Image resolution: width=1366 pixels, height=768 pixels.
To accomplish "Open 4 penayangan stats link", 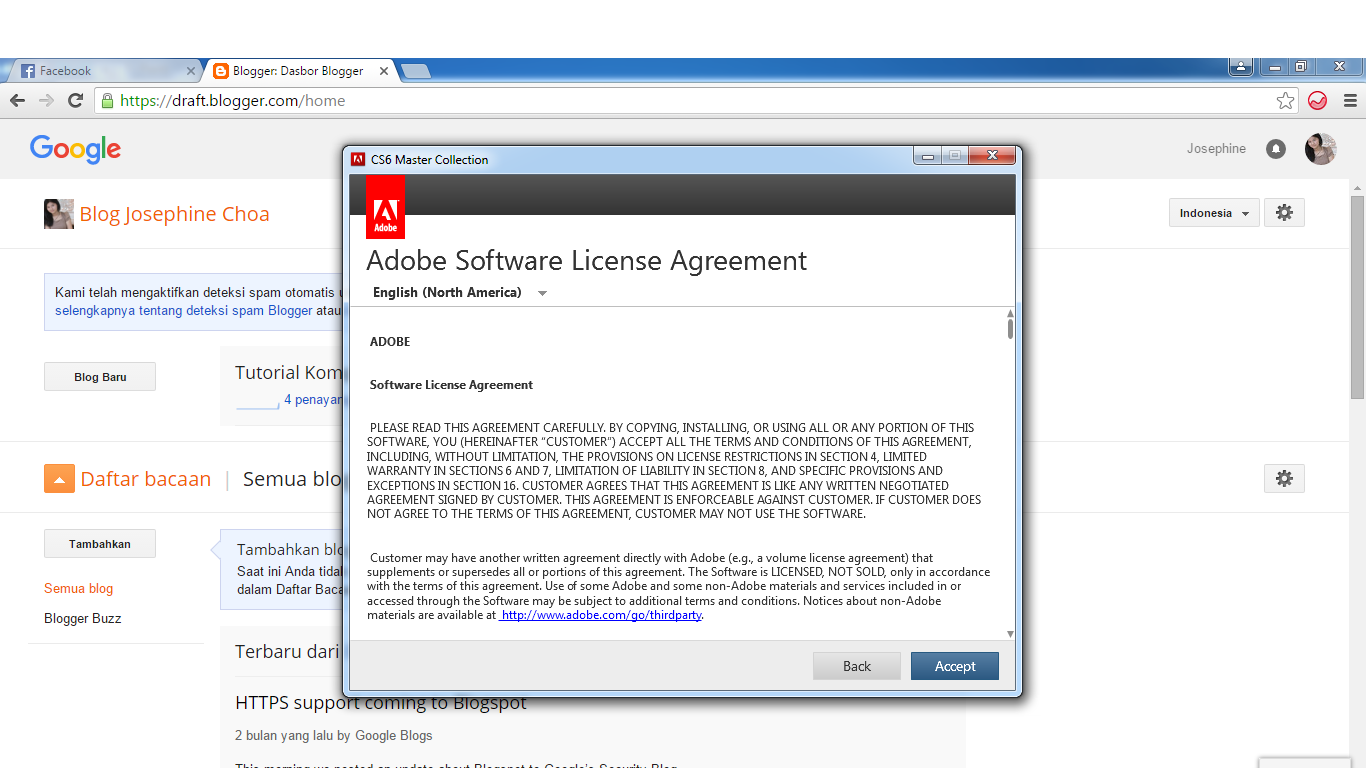I will [x=313, y=399].
